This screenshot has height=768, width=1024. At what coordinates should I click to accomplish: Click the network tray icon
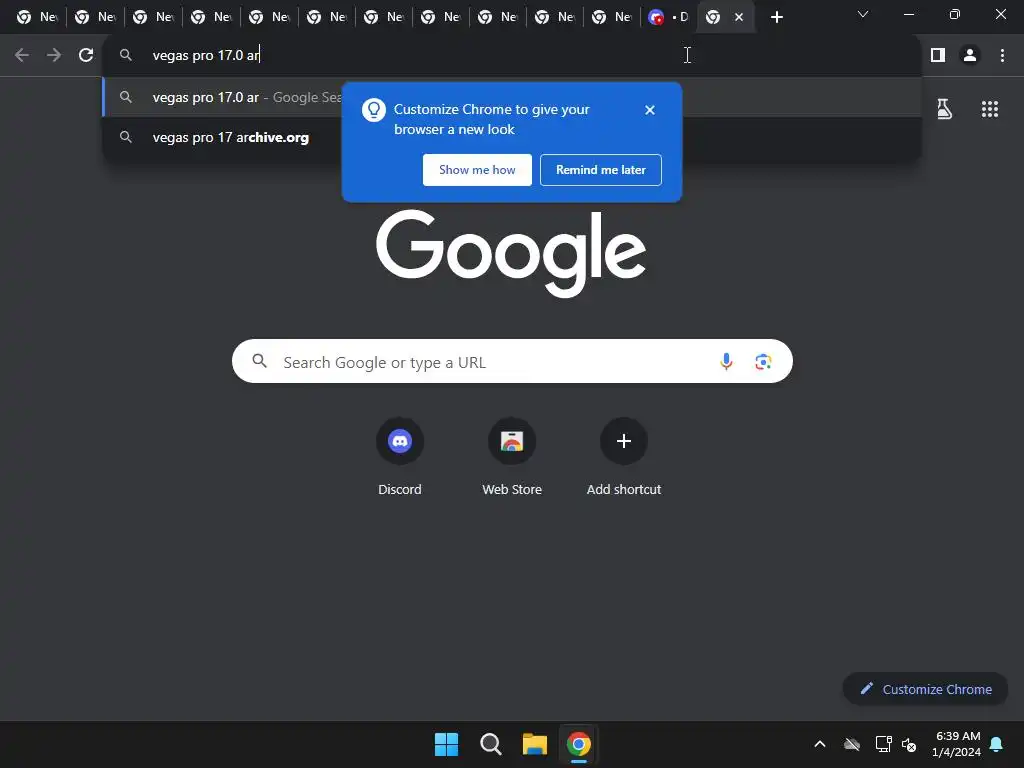[x=883, y=744]
